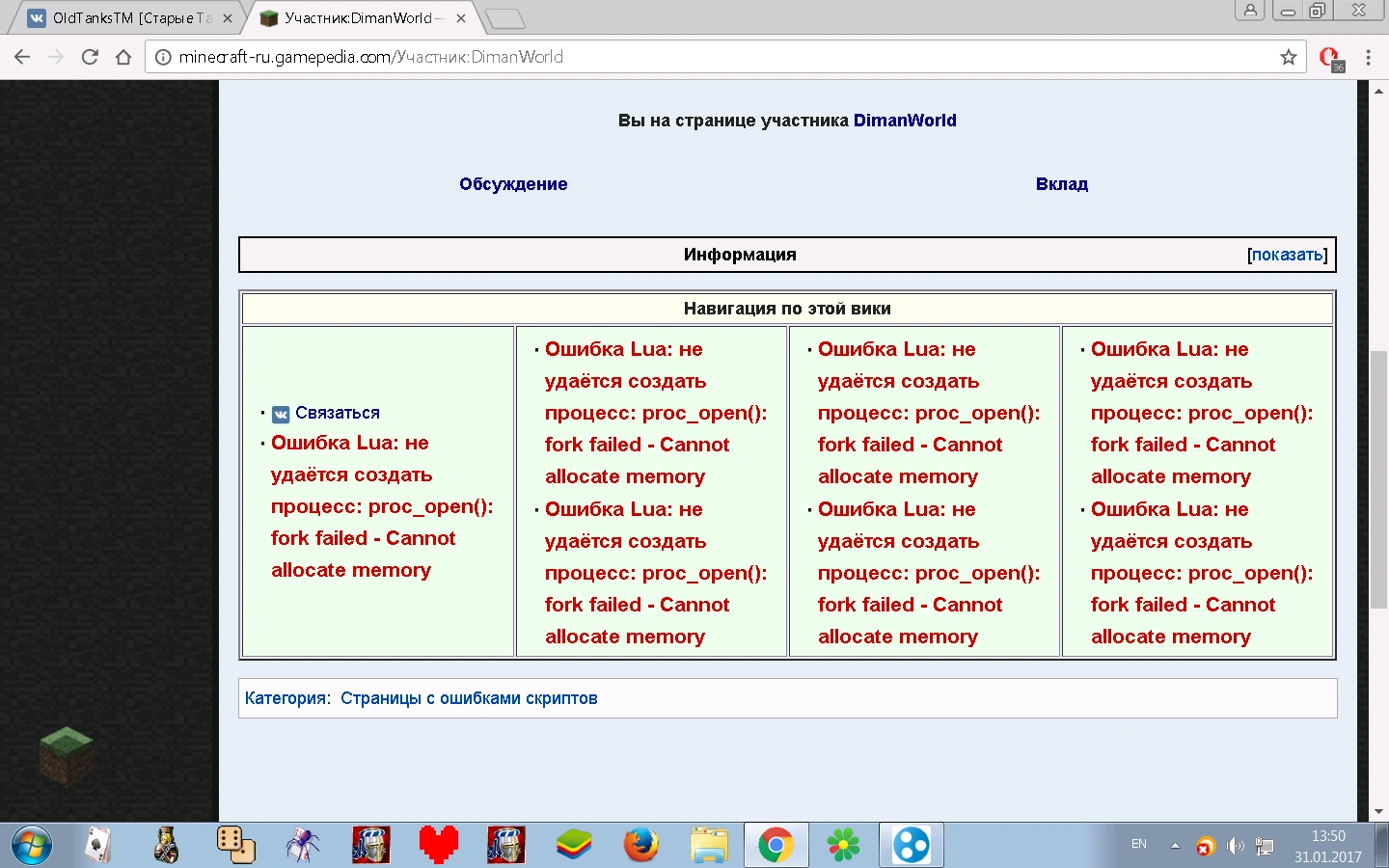1389x868 pixels.
Task: Bookmark this page with the star icon
Action: 1289,57
